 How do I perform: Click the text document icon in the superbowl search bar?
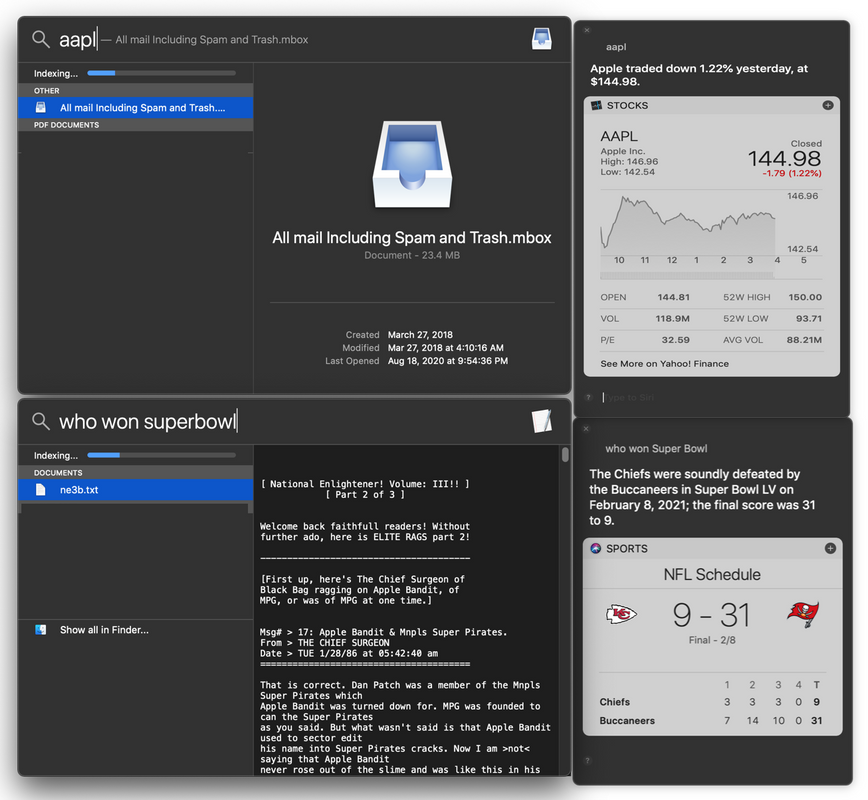point(542,421)
